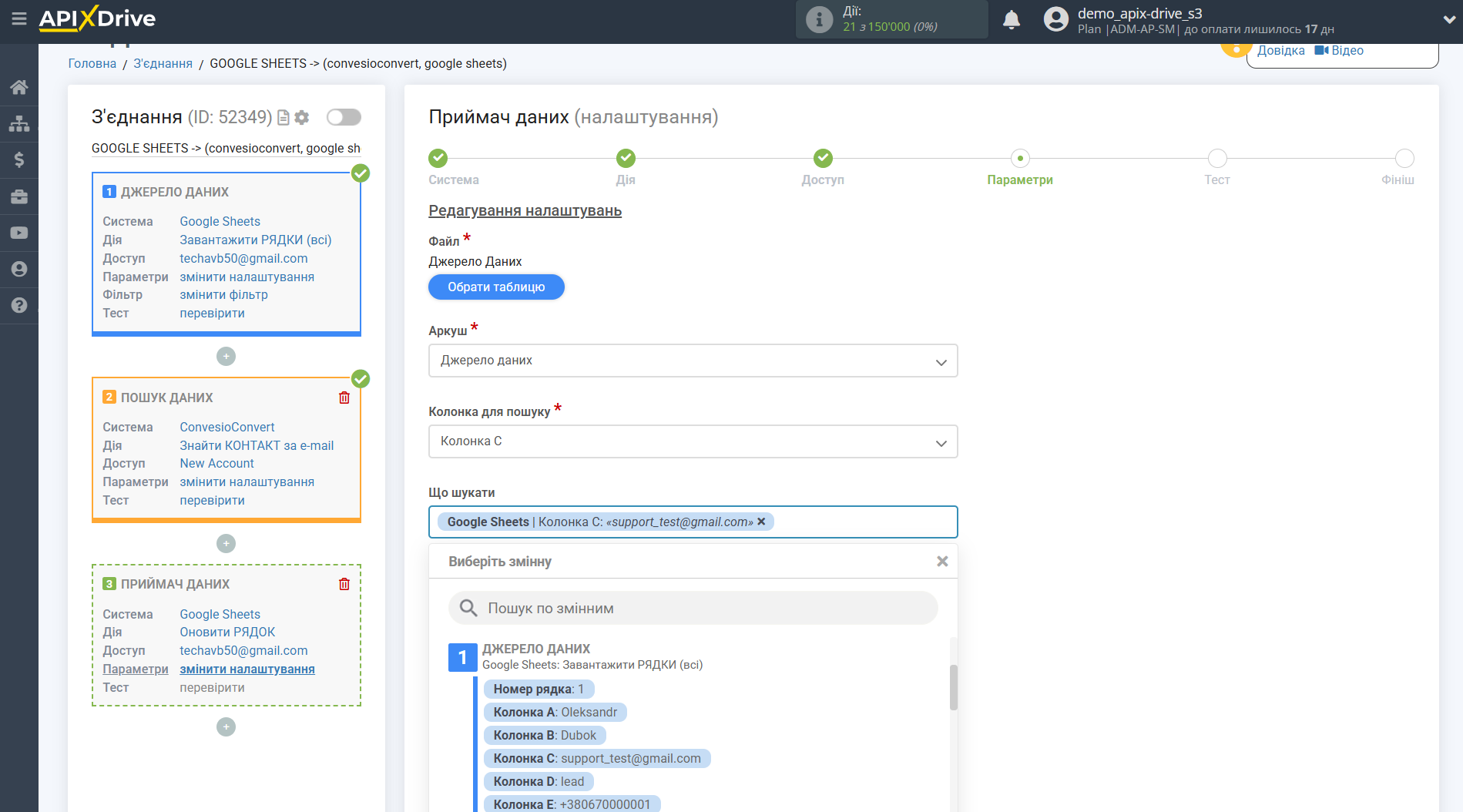Open connection settings gear icon

pos(302,117)
